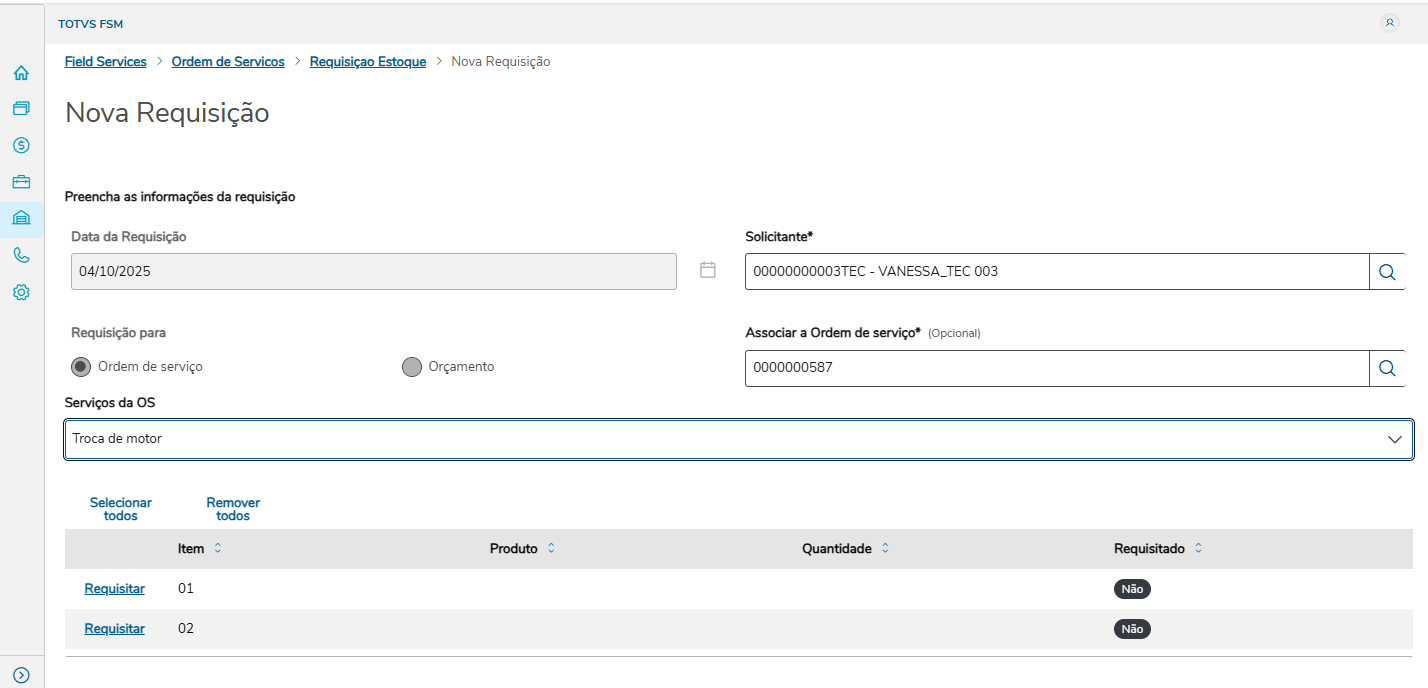Open the calendar date picker icon
The image size is (1428, 688).
708,270
